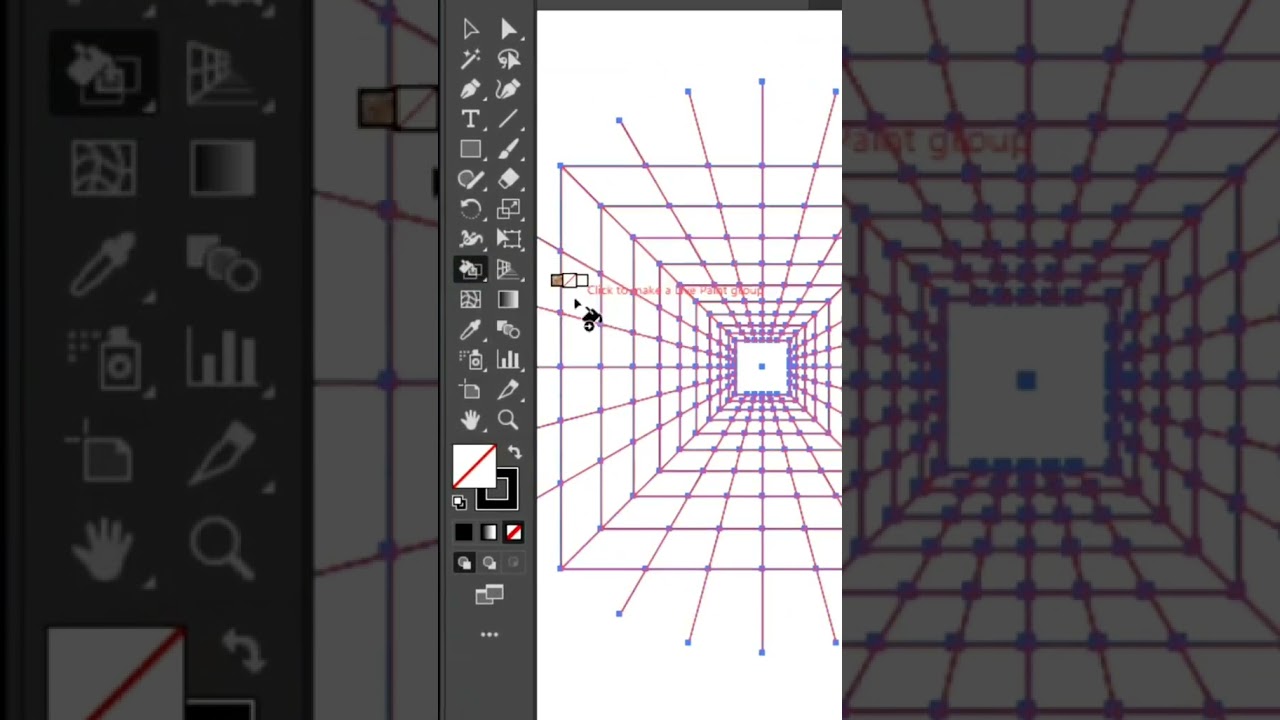1280x720 pixels.
Task: Pick the Blend tool
Action: 508,330
